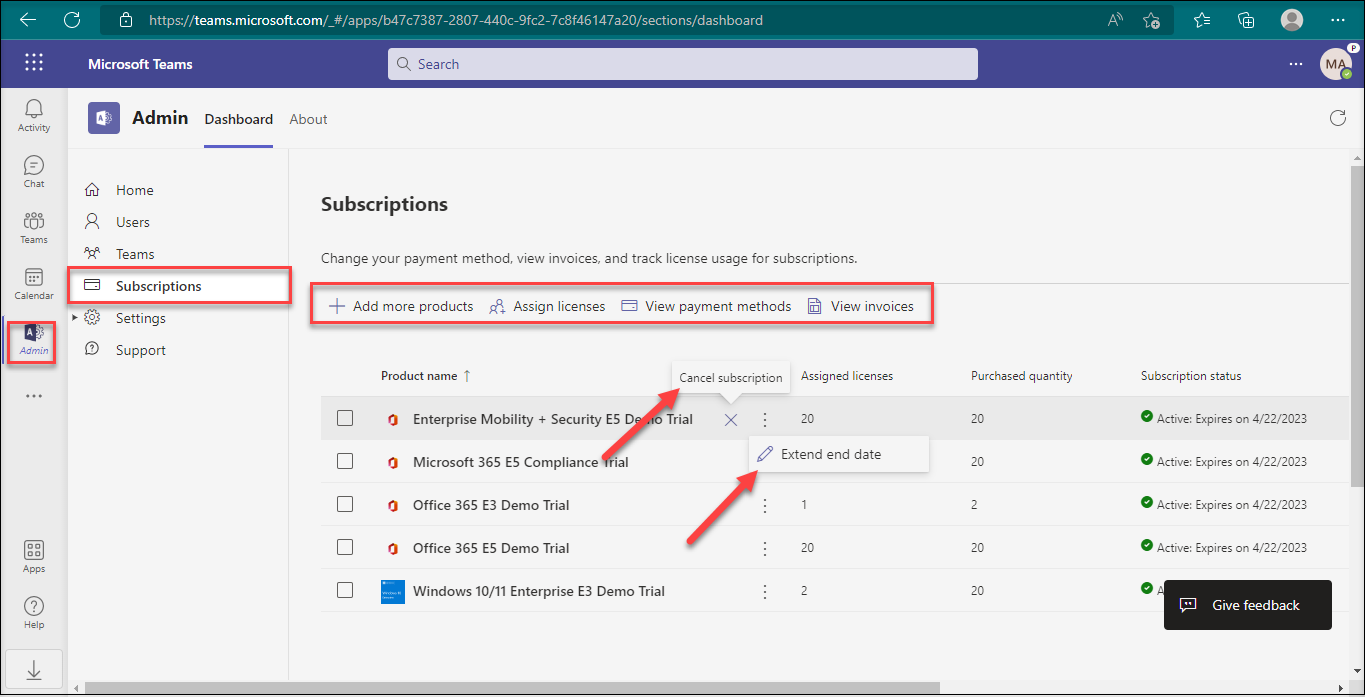Switch to the About tab
Image resolution: width=1365 pixels, height=697 pixels.
click(308, 119)
